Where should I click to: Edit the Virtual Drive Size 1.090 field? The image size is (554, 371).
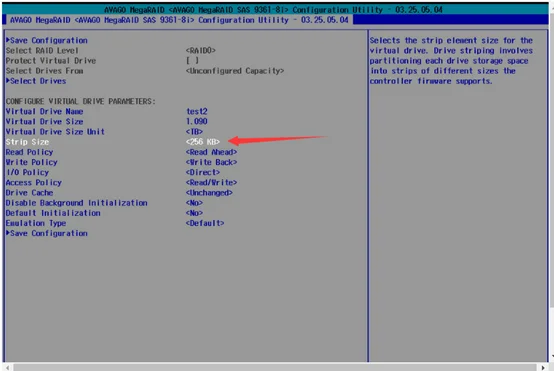197,122
